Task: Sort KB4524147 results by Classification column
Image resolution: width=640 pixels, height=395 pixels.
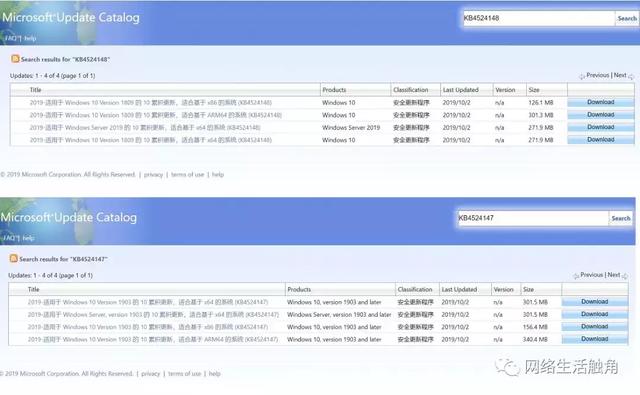Action: tap(415, 289)
